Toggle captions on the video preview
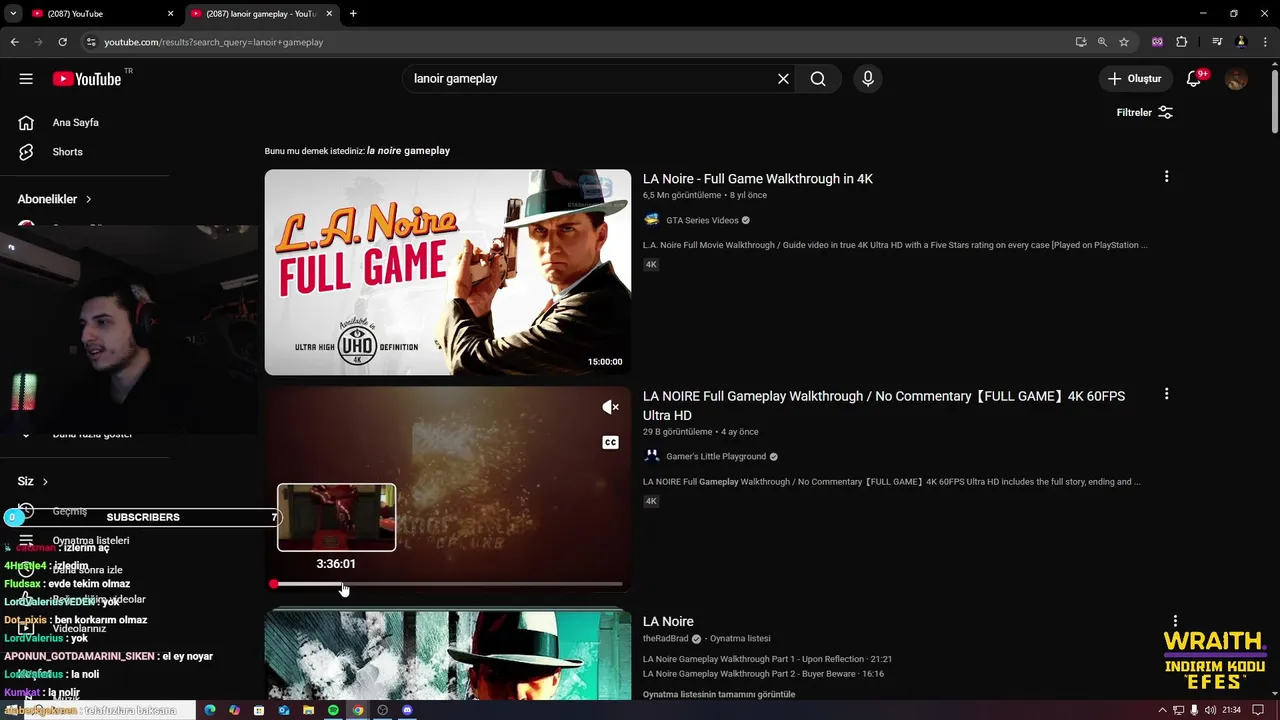The height and width of the screenshot is (720, 1280). tap(610, 442)
